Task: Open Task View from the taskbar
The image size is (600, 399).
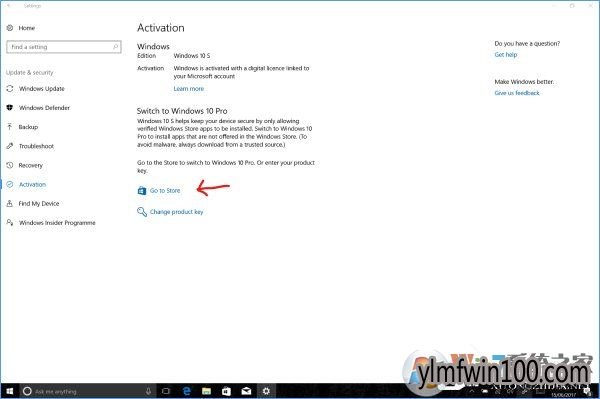Action: pyautogui.click(x=166, y=391)
